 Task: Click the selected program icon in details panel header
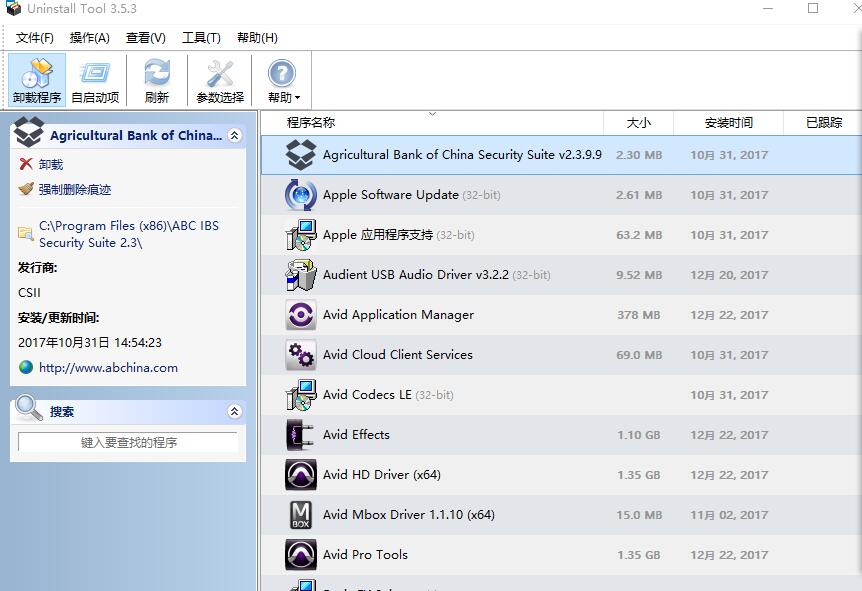click(x=29, y=131)
